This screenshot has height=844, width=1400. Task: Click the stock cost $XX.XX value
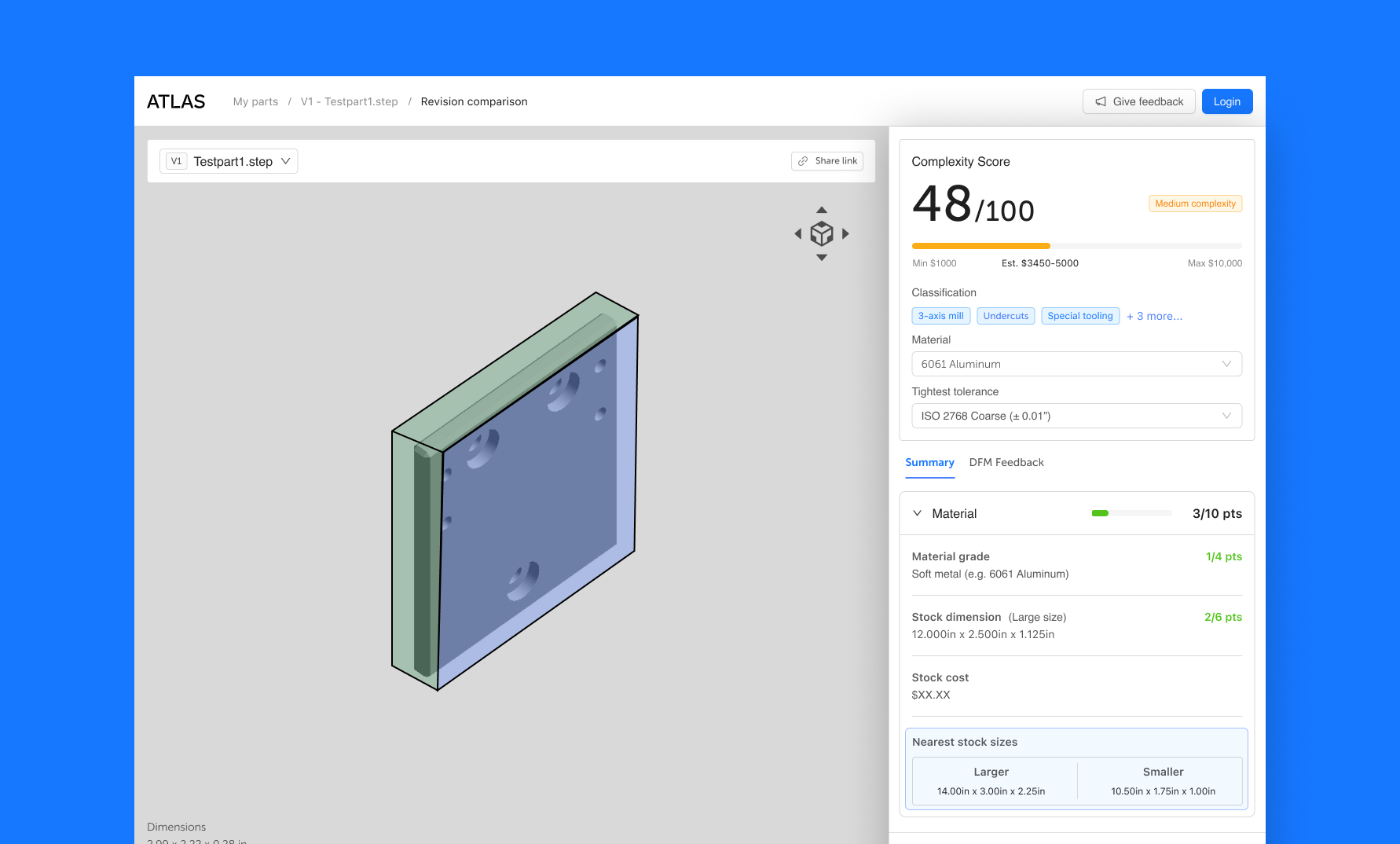coord(931,695)
